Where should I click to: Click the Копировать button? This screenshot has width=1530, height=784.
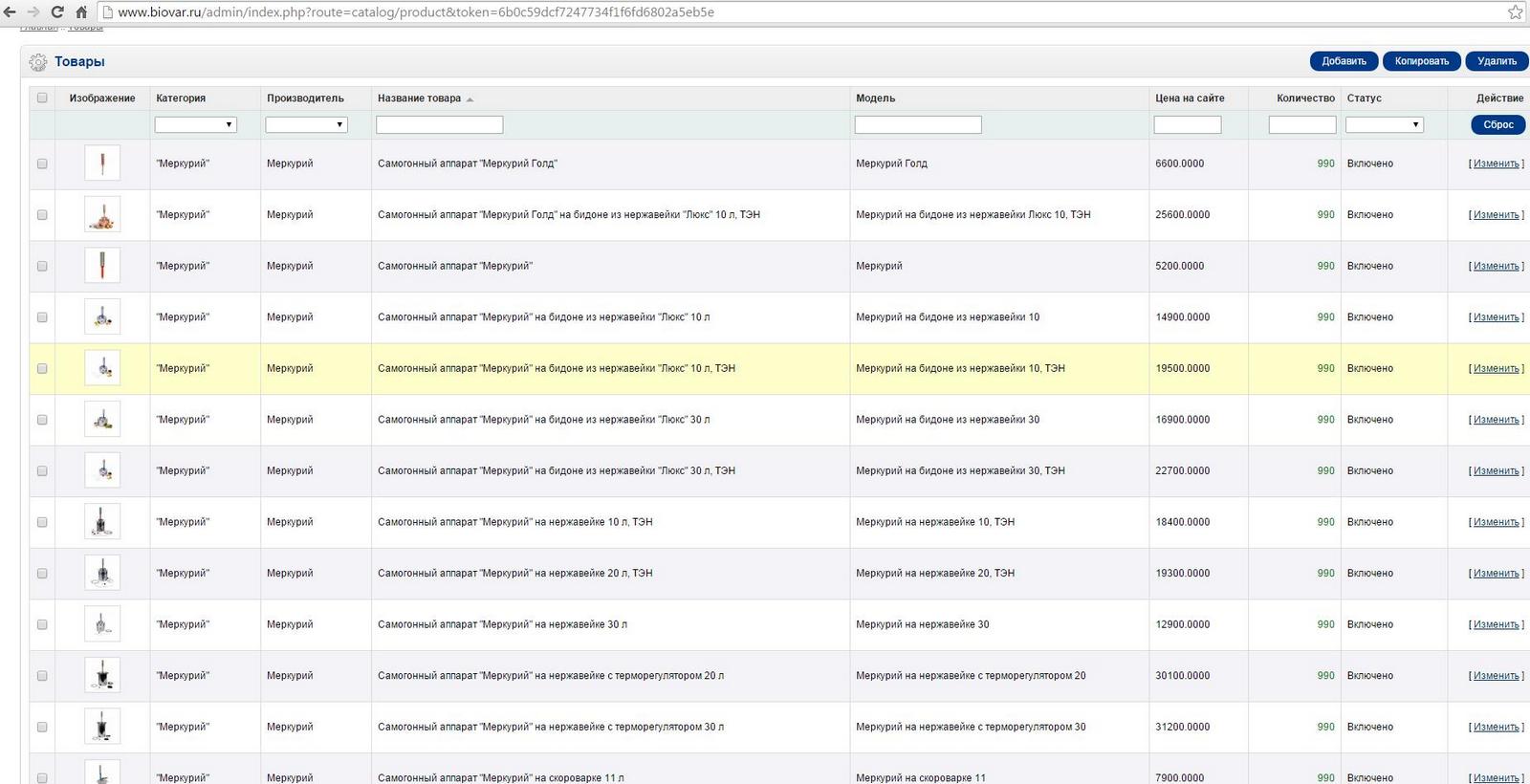point(1422,61)
